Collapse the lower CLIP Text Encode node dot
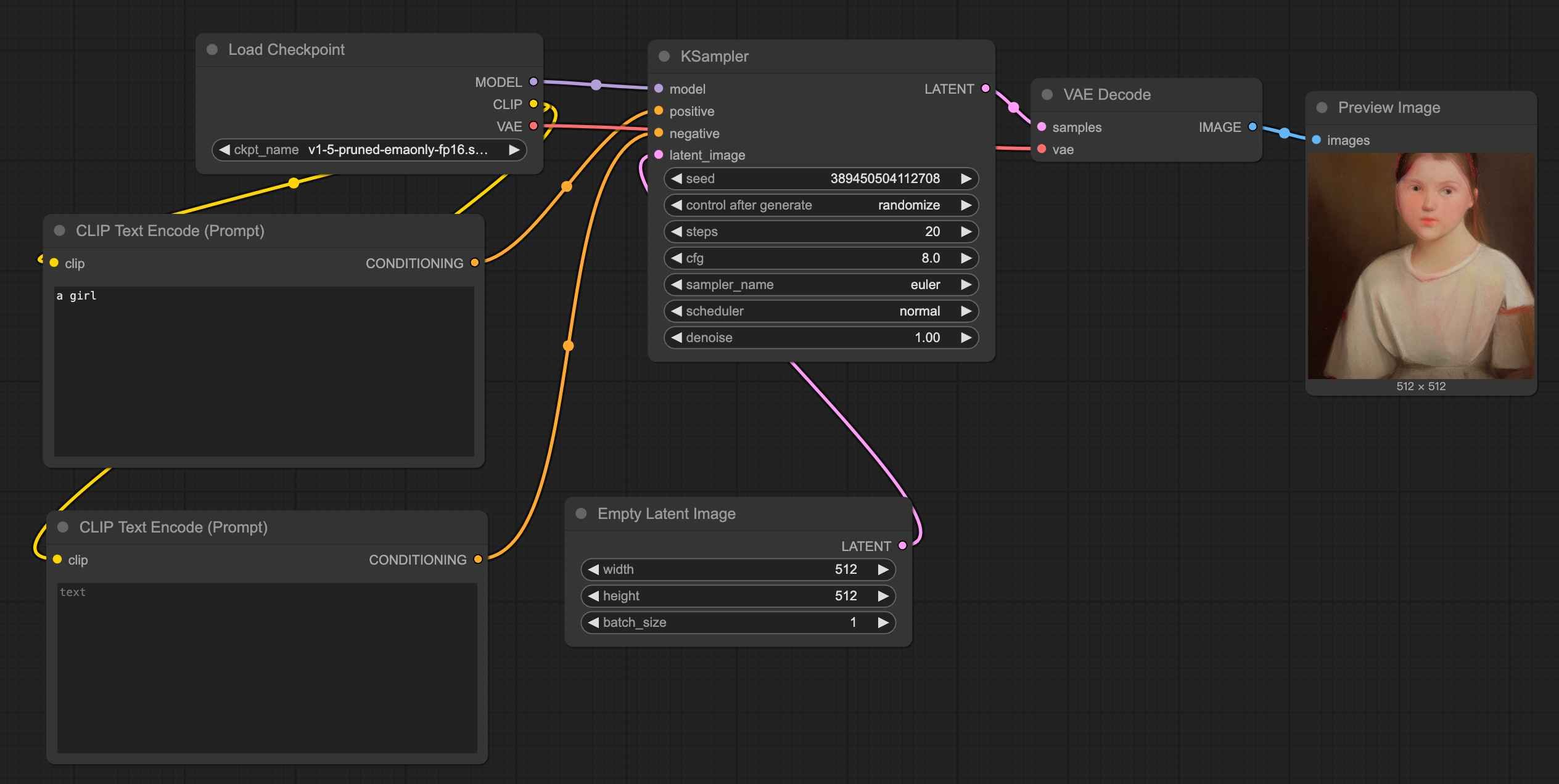 (x=63, y=527)
